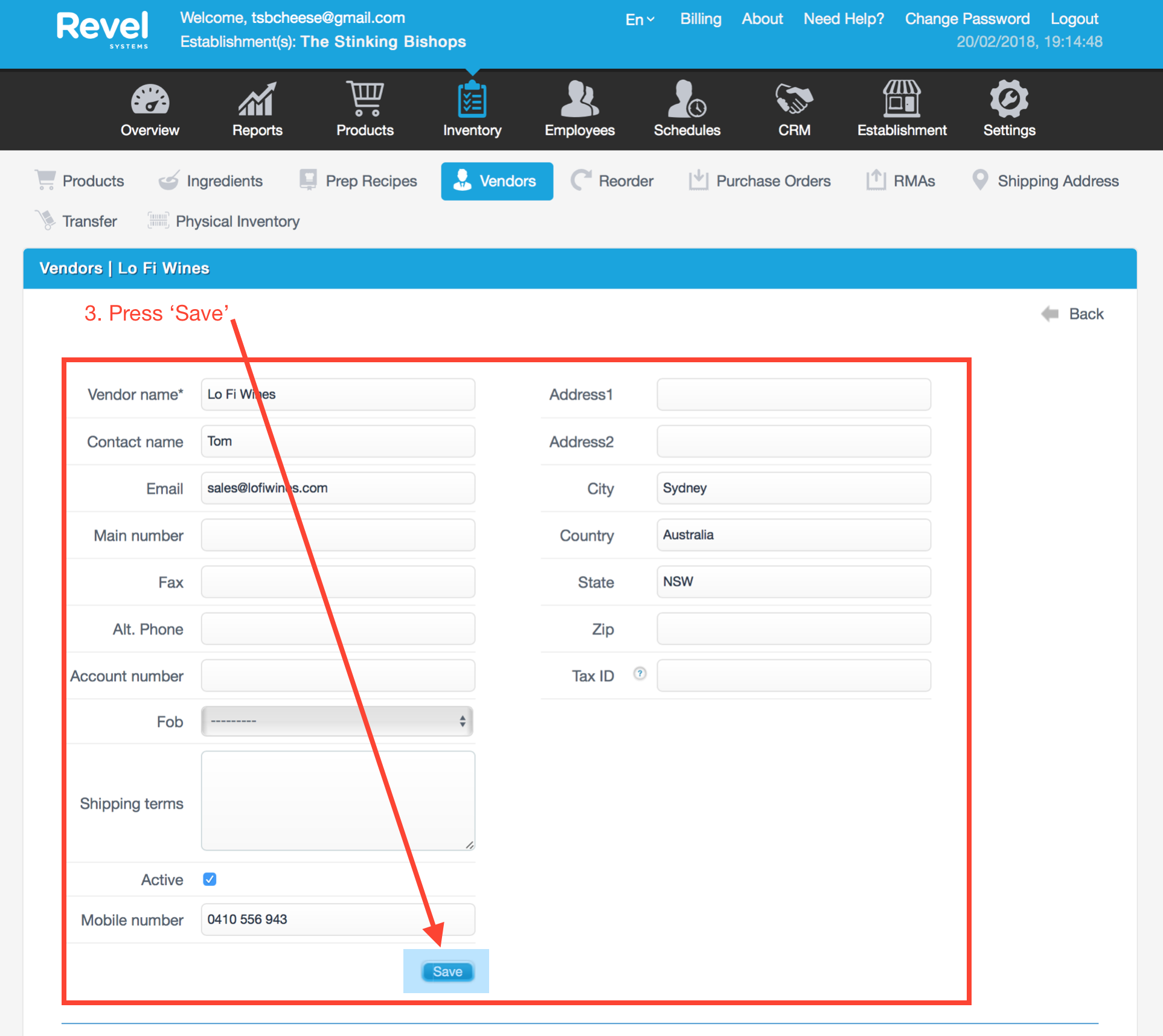Click the Main number input field
1163x1036 pixels.
[x=338, y=535]
